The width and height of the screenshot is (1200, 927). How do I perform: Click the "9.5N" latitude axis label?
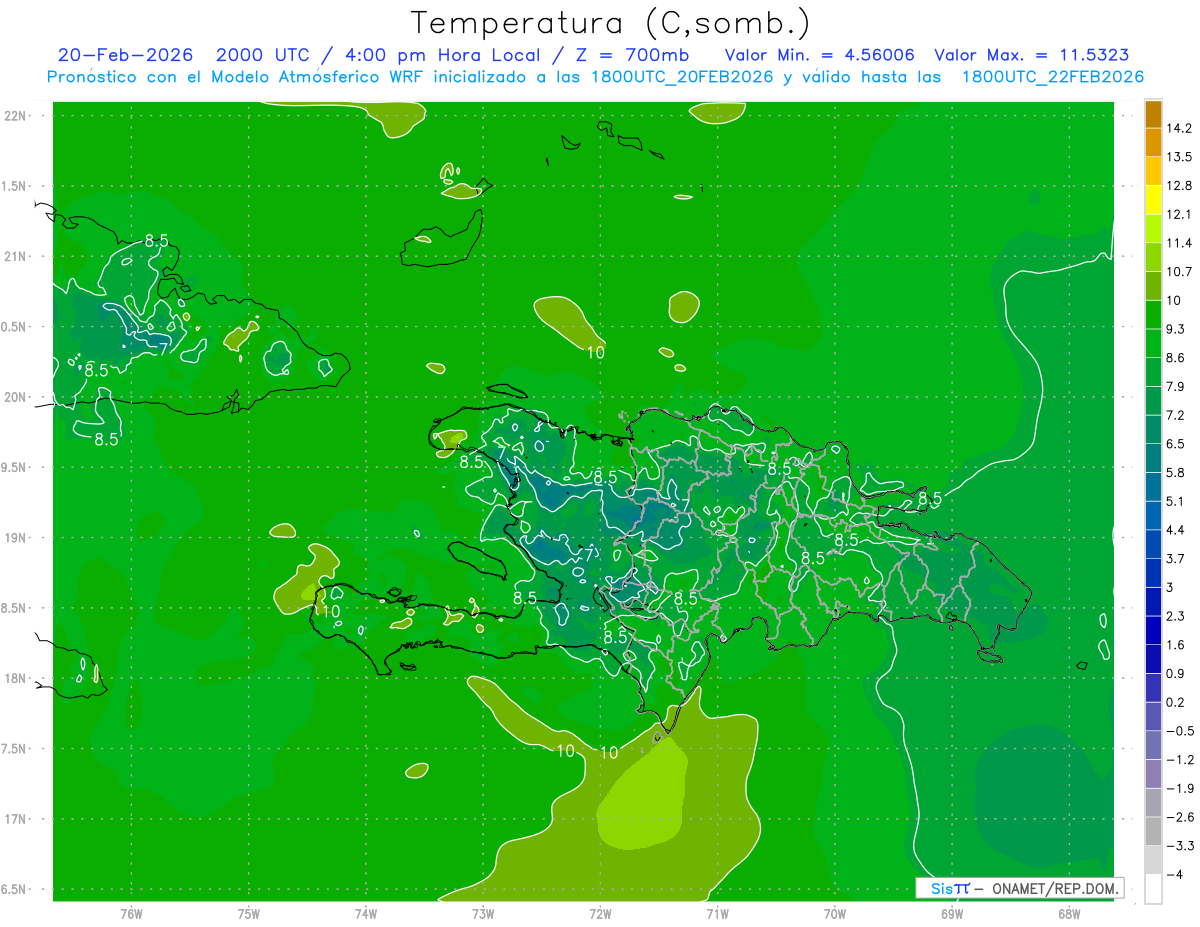tap(13, 468)
